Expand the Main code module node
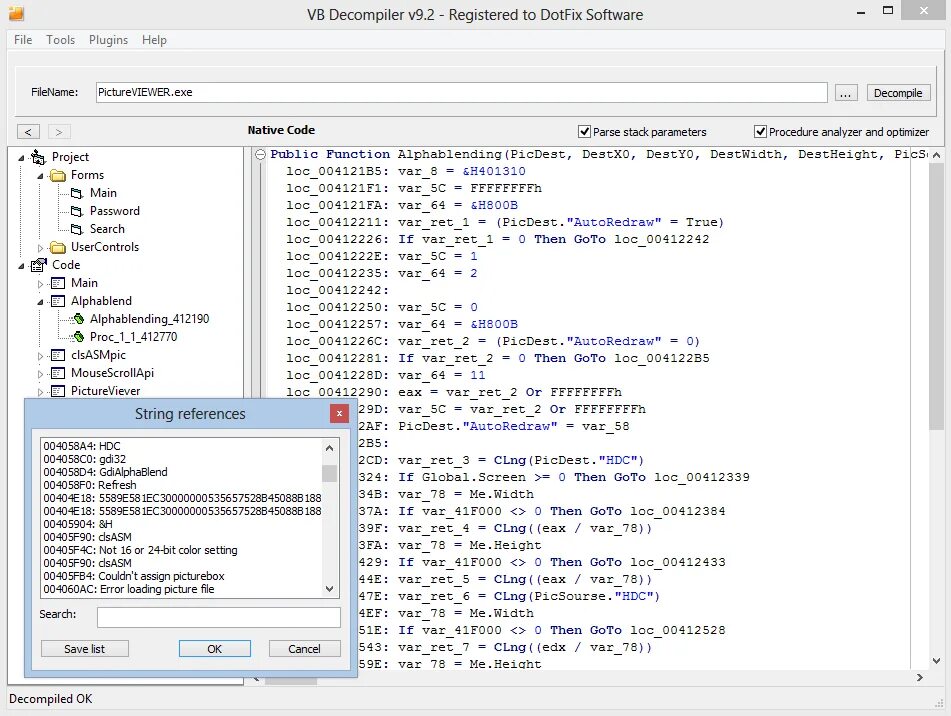Viewport: 951px width, 716px height. (x=41, y=284)
